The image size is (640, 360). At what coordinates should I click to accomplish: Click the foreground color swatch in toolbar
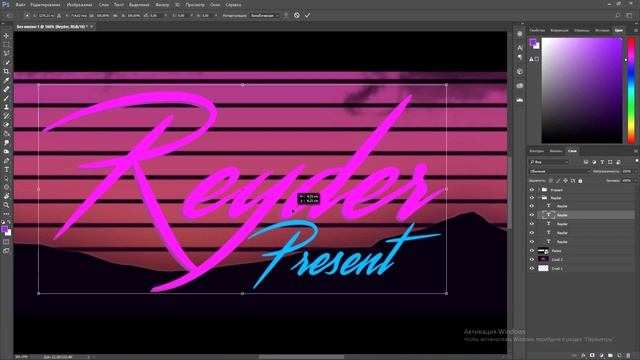4,229
